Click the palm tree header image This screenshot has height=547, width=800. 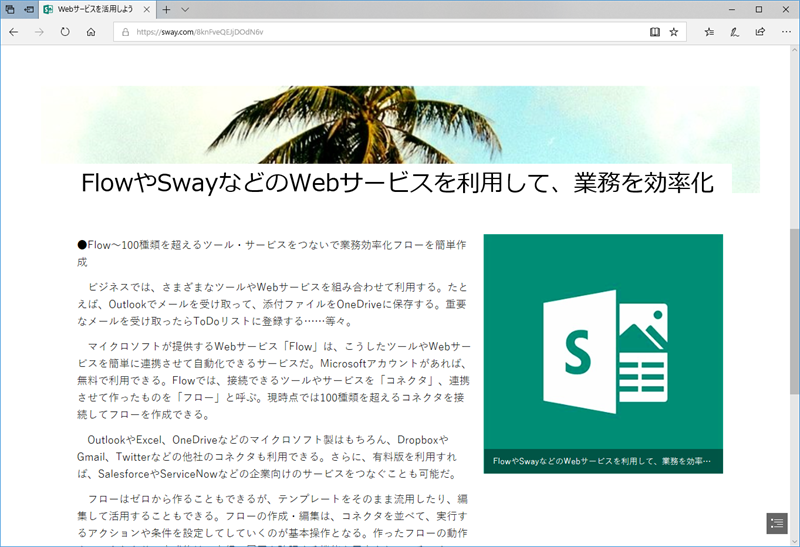pyautogui.click(x=400, y=125)
